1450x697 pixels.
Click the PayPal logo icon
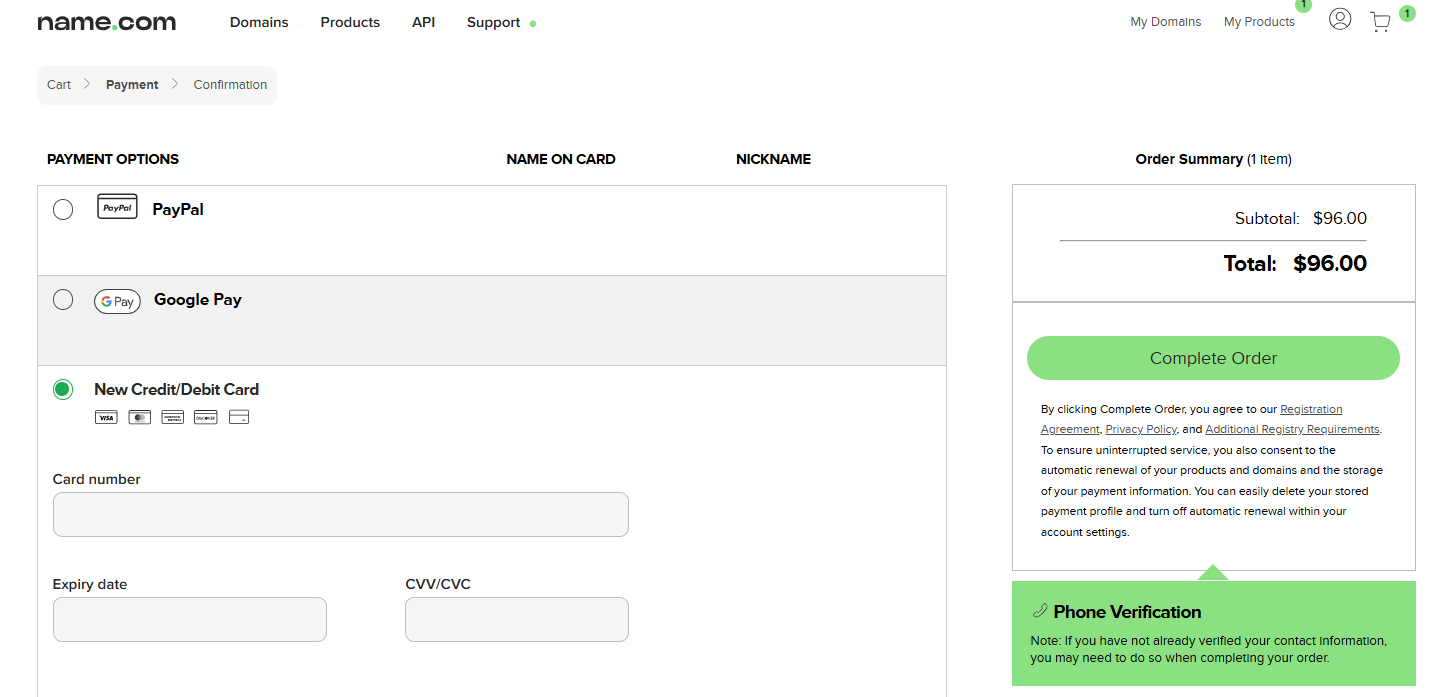[117, 207]
